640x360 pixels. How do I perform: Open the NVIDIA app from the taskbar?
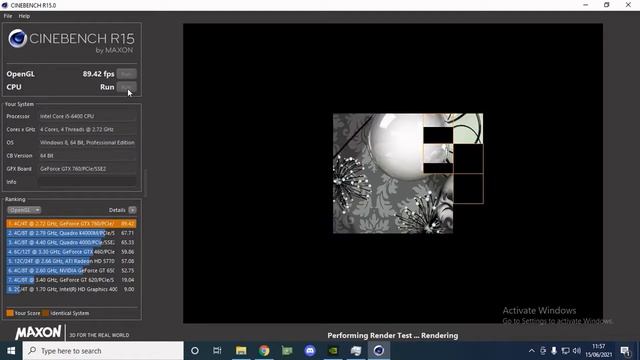tap(333, 351)
